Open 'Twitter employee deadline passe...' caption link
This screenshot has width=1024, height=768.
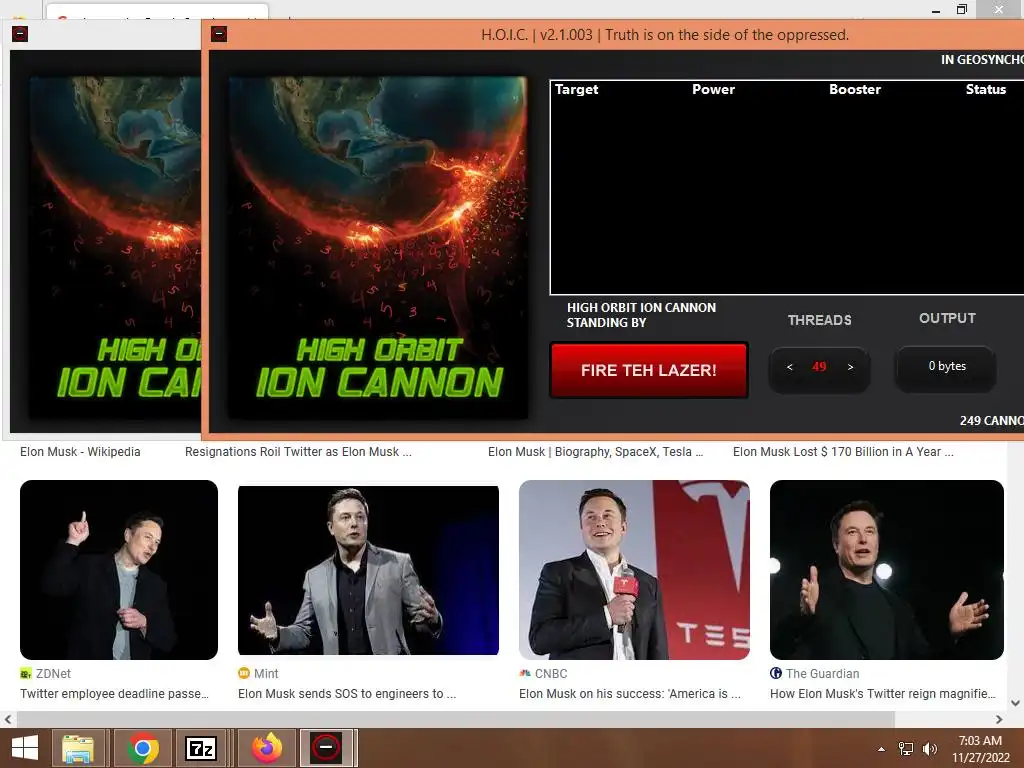click(114, 694)
